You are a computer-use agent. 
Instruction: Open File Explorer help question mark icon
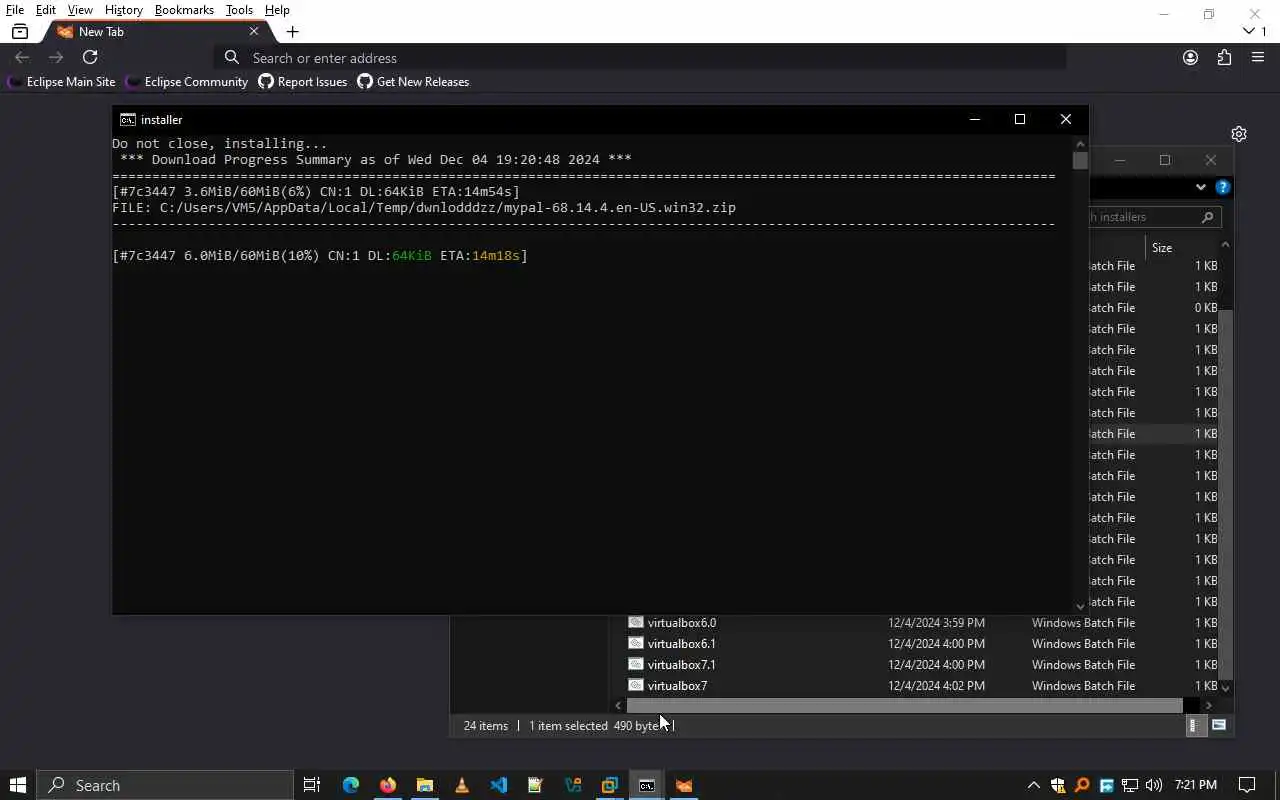coord(1222,187)
